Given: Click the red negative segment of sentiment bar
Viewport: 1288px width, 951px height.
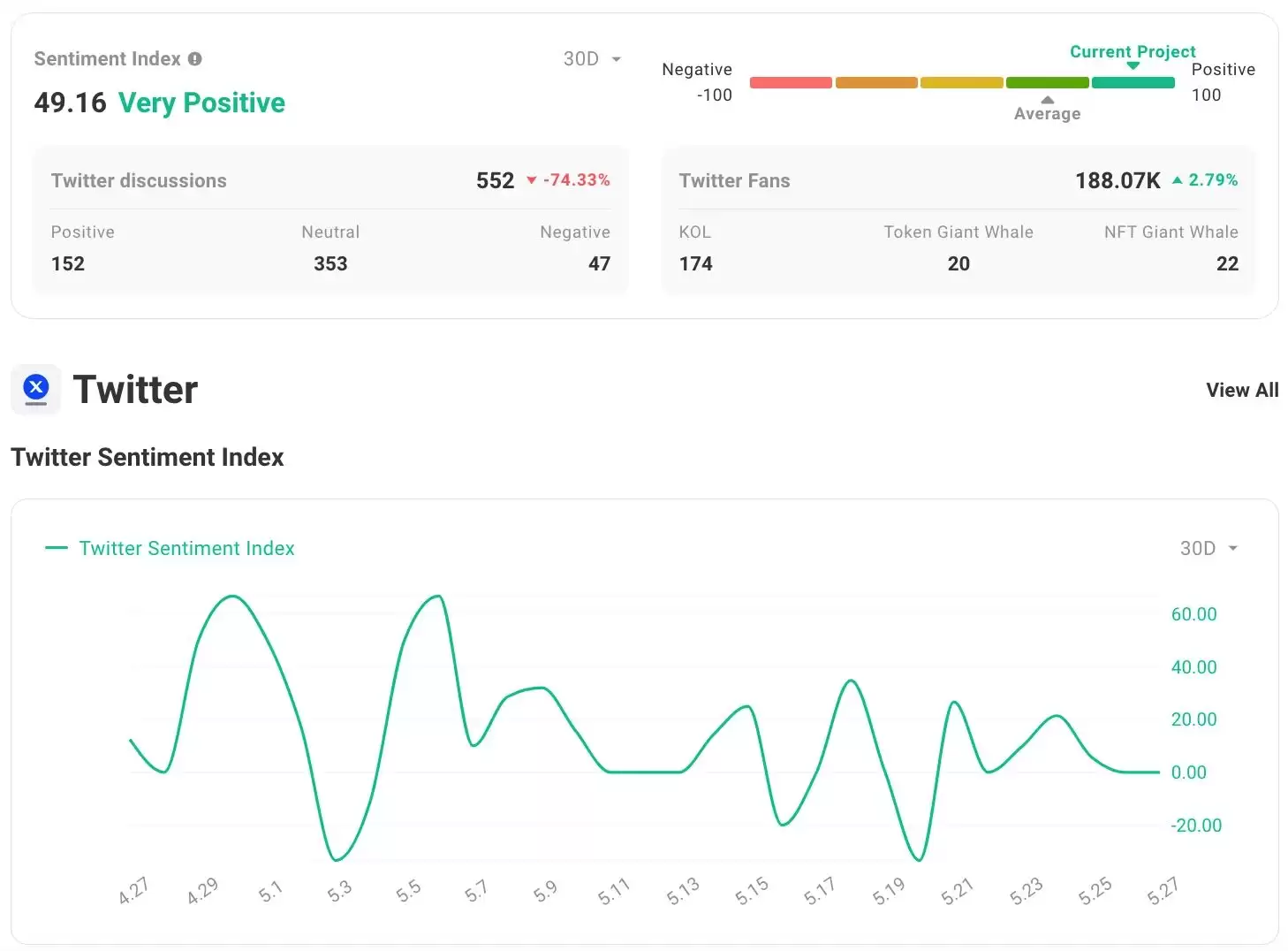Looking at the screenshot, I should coord(790,83).
